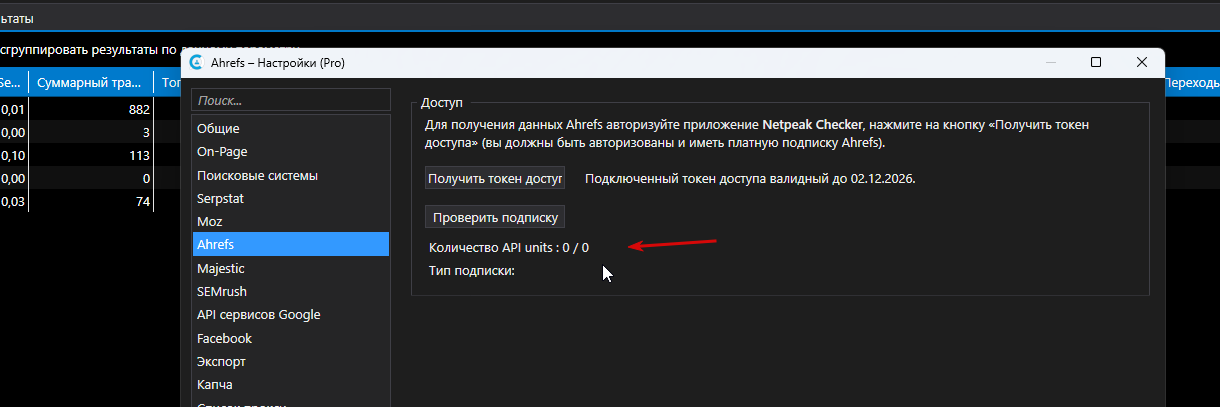
Task: Click the "Получить токен доступа" button
Action: click(494, 179)
